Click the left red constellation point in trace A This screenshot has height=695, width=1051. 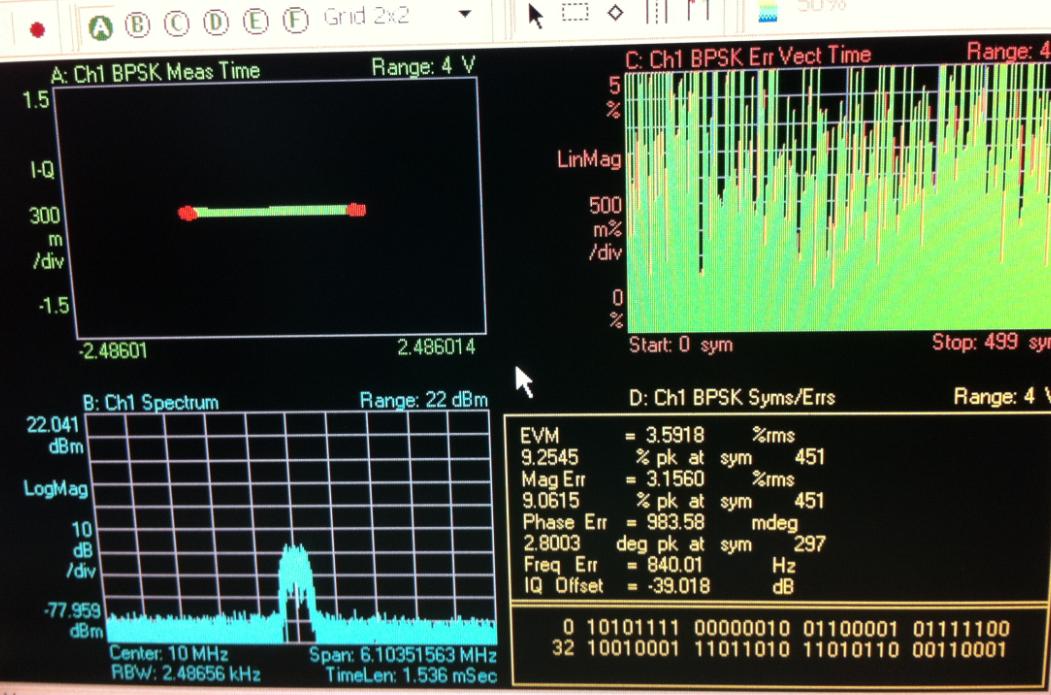click(x=187, y=213)
